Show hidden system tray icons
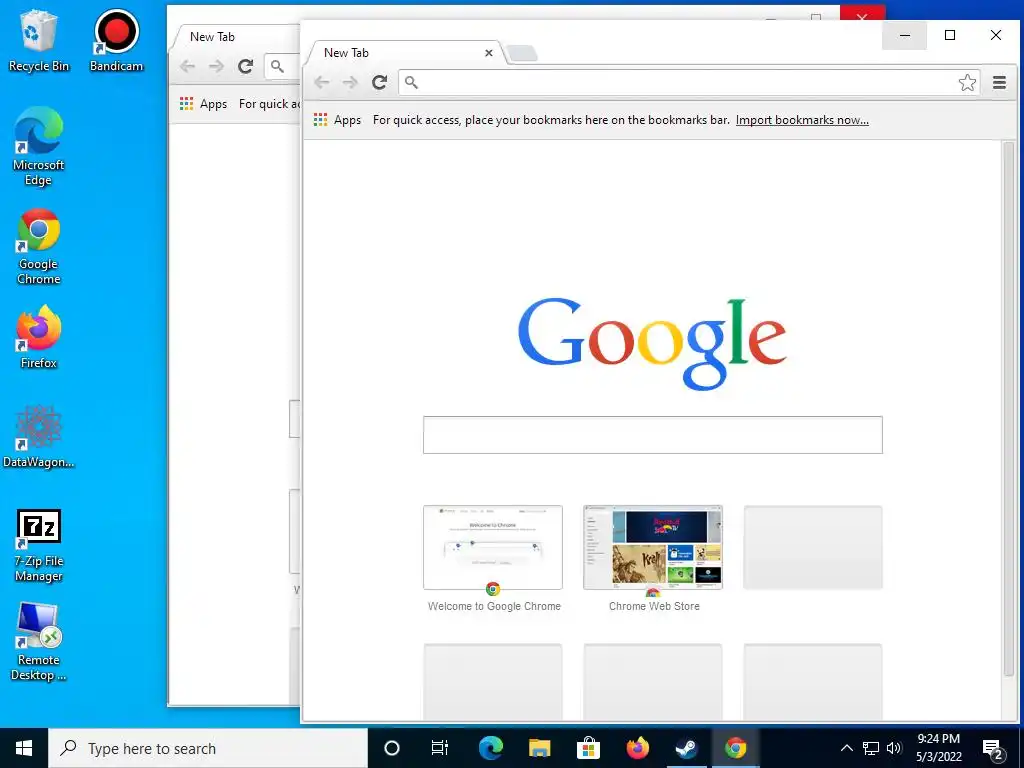1024x768 pixels. [846, 748]
